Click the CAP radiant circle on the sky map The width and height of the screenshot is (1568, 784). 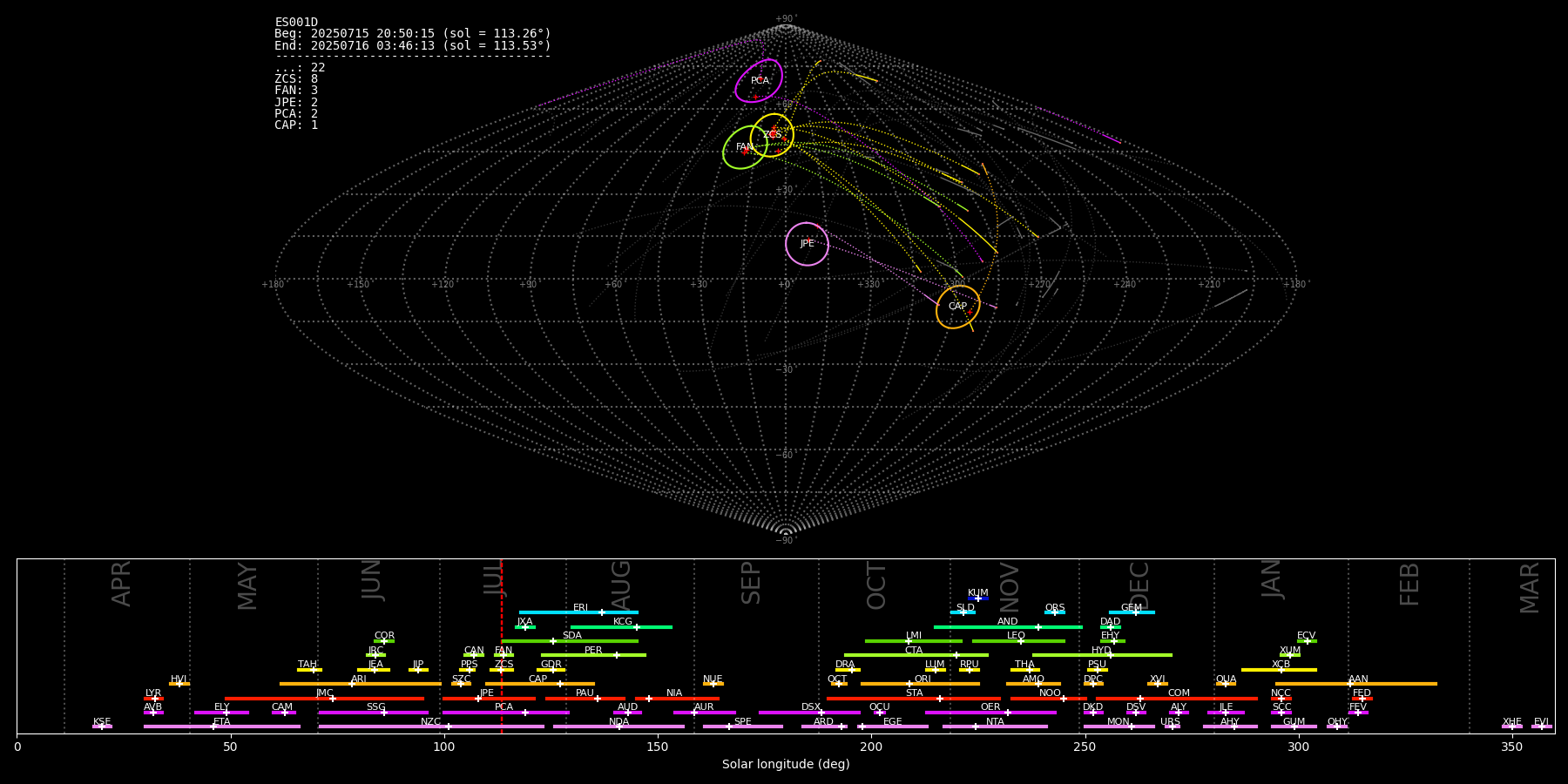point(958,307)
